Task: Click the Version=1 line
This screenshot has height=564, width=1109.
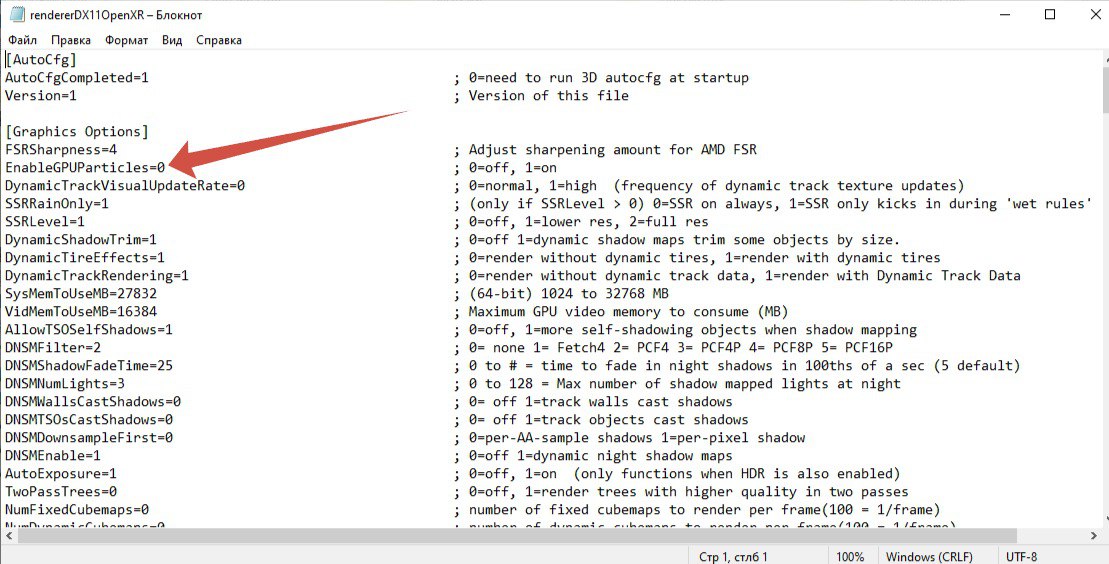Action: tap(40, 96)
